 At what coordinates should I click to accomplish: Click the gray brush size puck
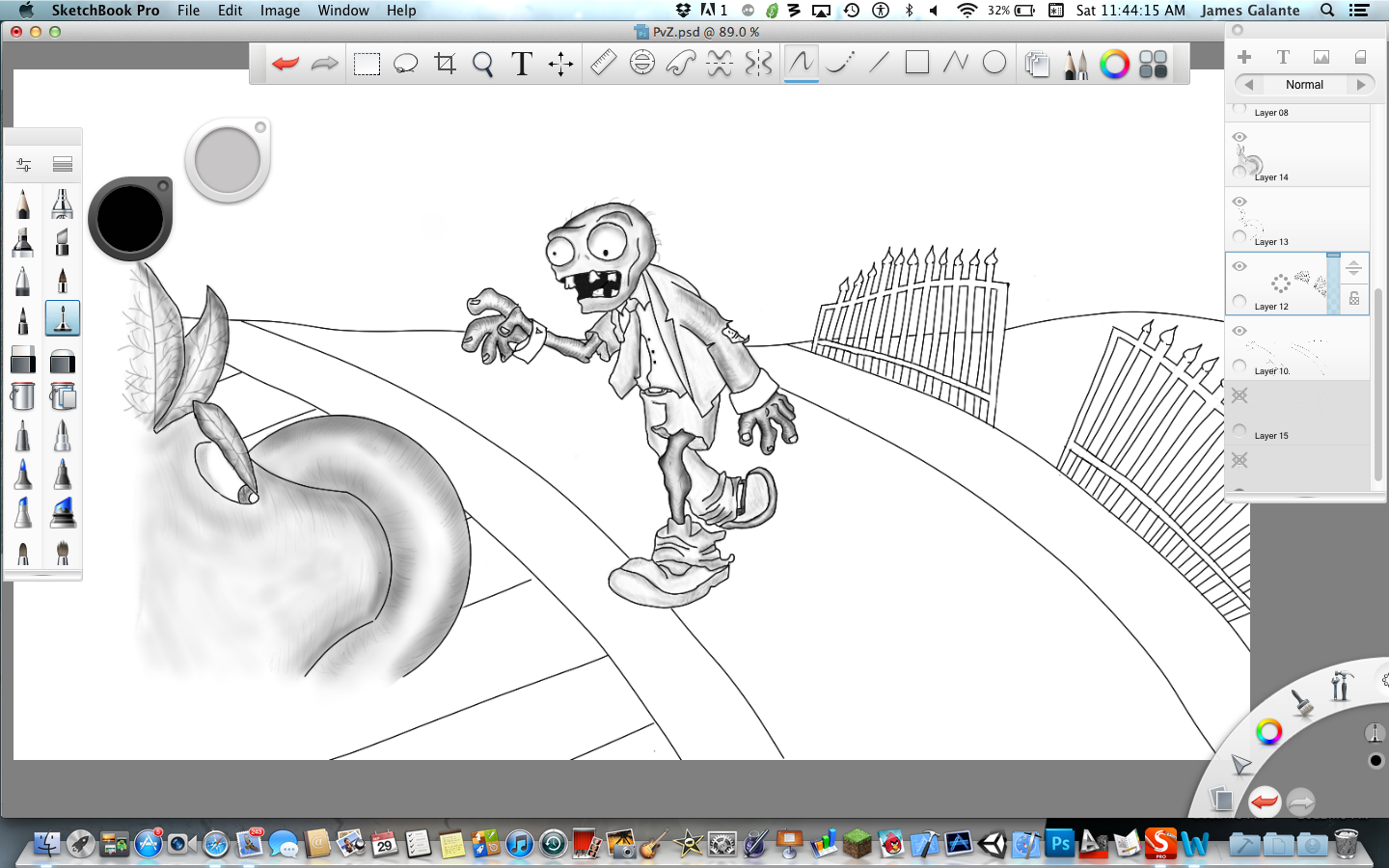[x=228, y=160]
